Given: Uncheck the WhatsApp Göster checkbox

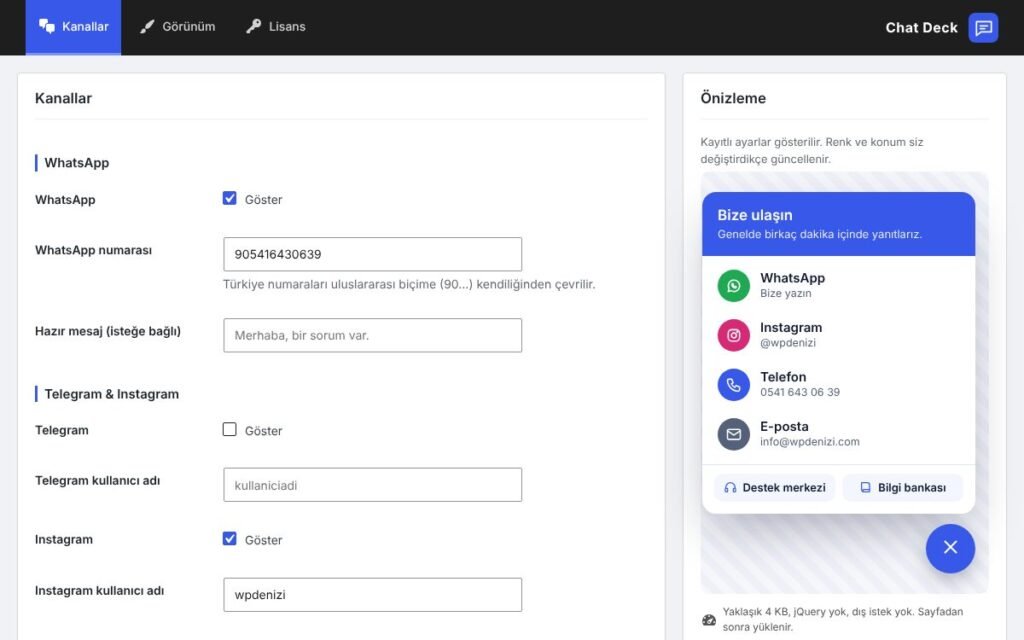Looking at the screenshot, I should tap(229, 198).
